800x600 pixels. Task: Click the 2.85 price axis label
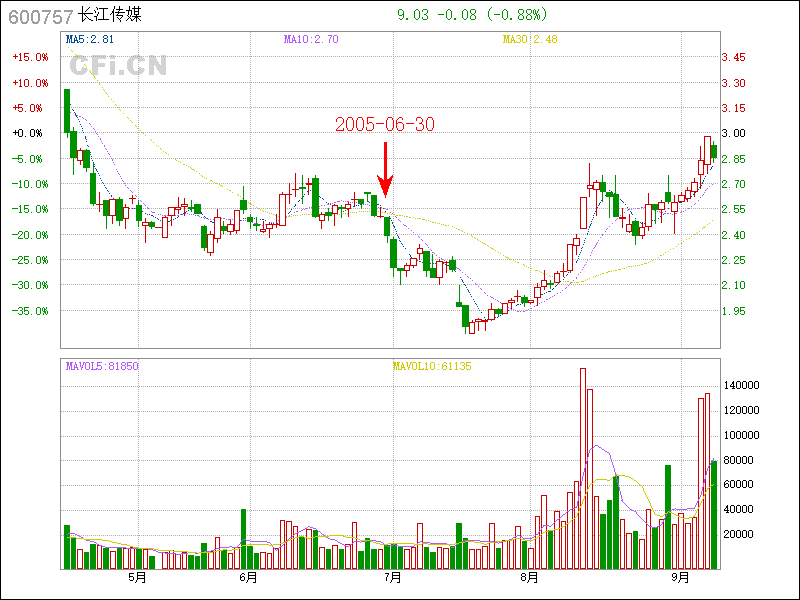pyautogui.click(x=734, y=159)
